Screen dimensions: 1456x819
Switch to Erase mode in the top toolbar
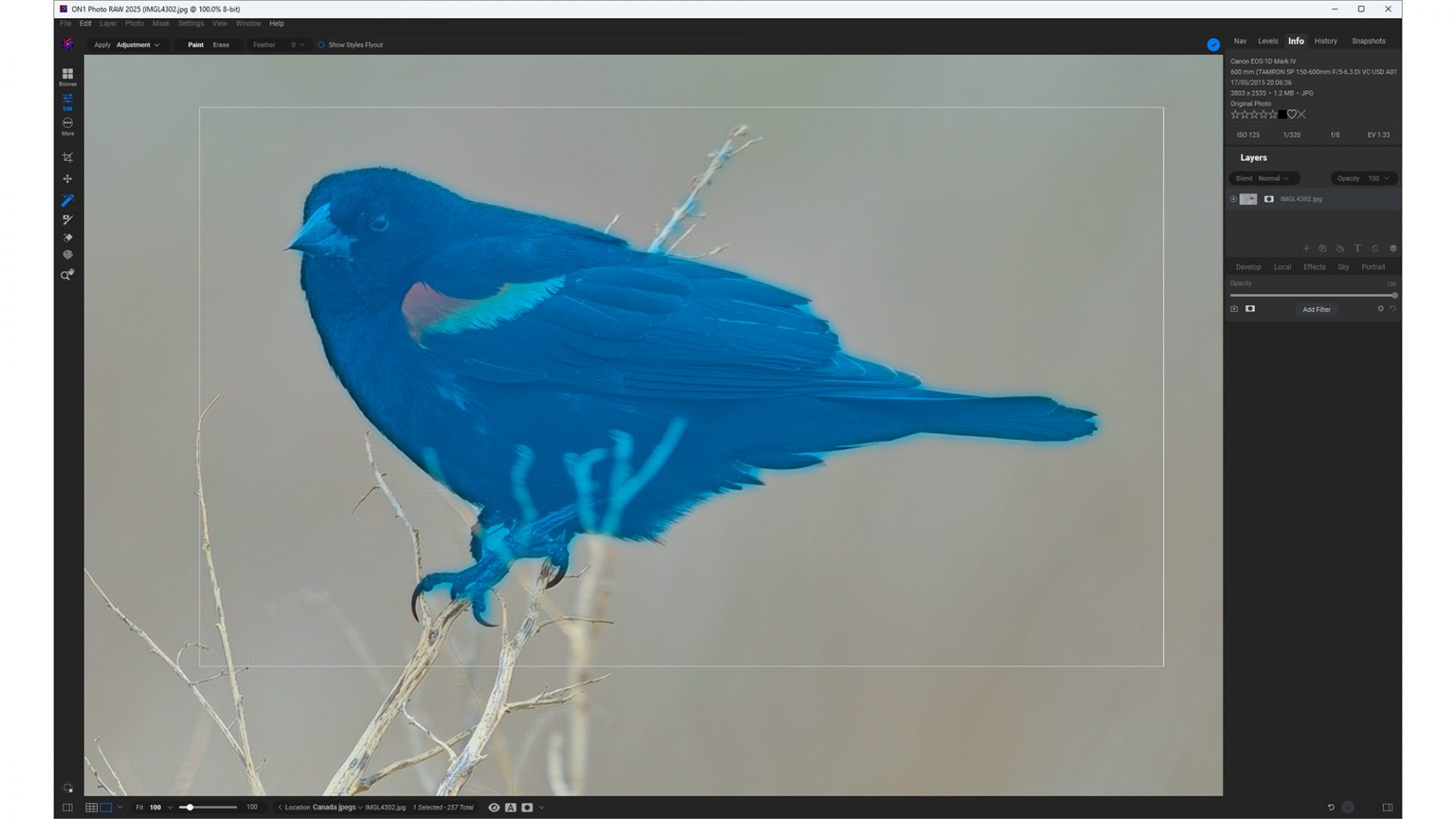click(x=221, y=45)
